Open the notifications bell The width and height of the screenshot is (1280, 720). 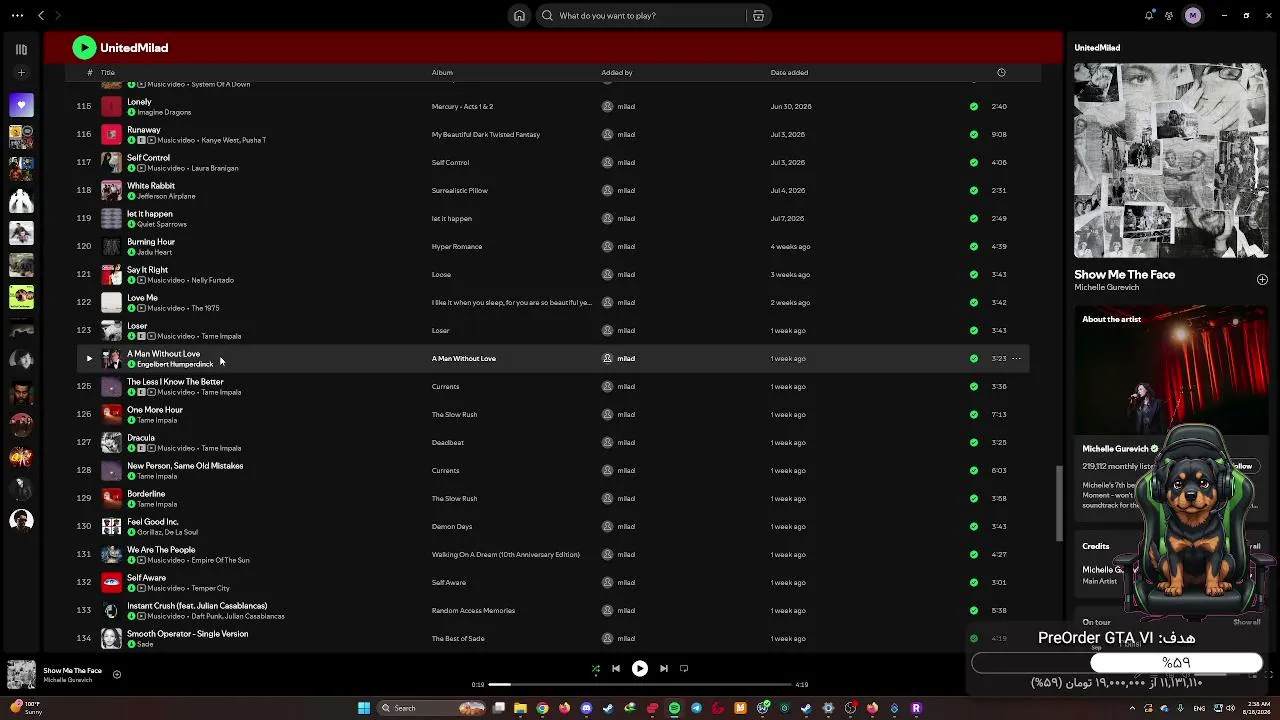pyautogui.click(x=1149, y=16)
